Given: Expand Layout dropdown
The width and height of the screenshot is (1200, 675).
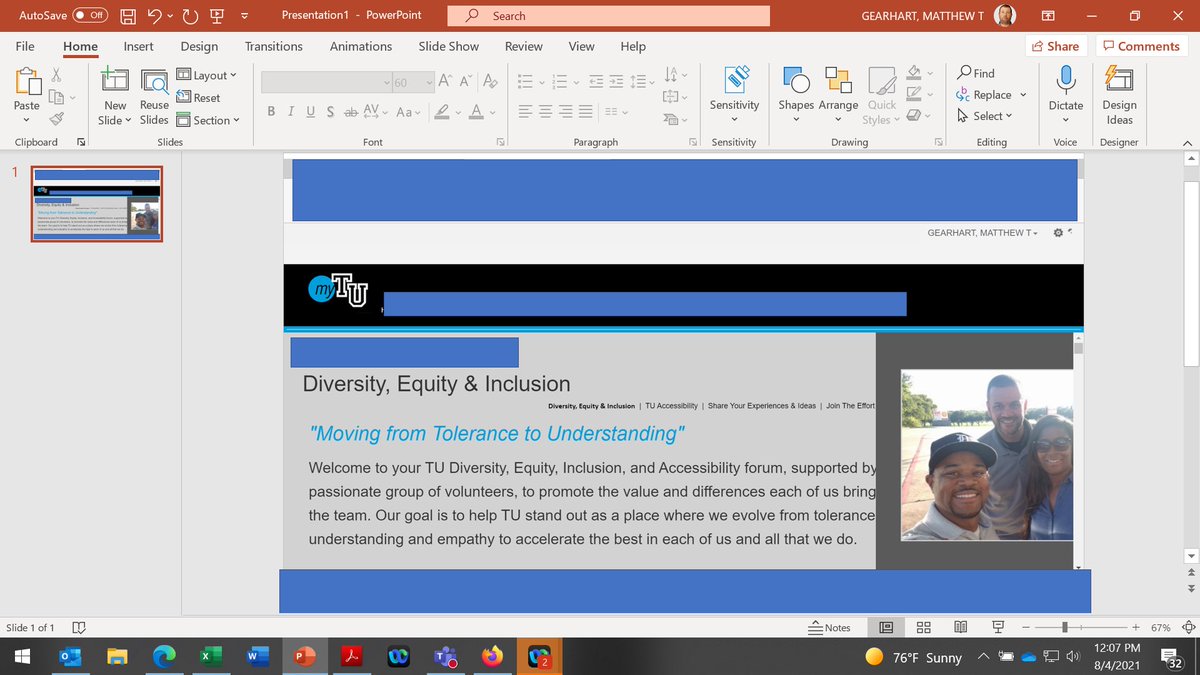Looking at the screenshot, I should coord(207,75).
